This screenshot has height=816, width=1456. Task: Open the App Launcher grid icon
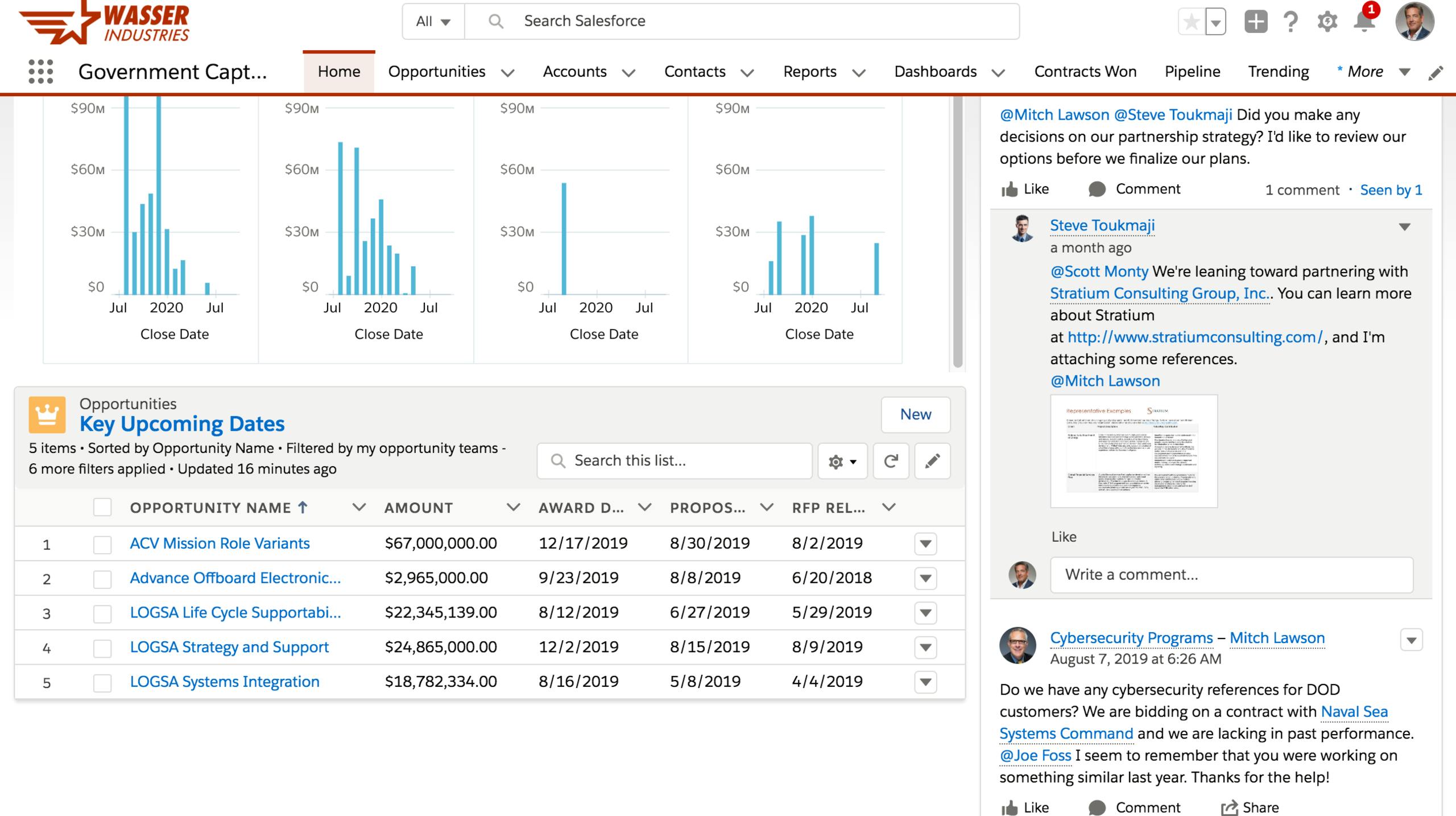(40, 72)
